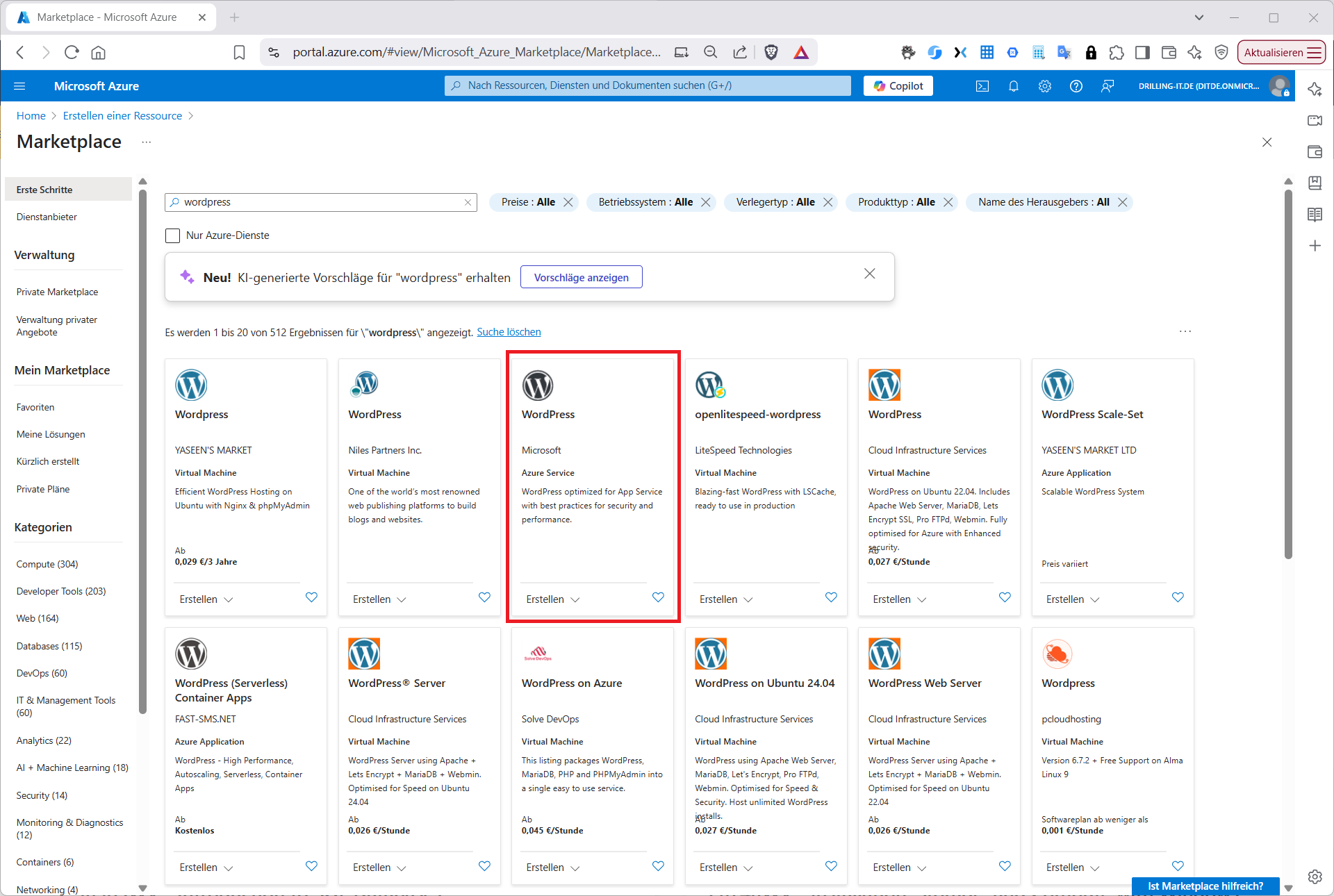The width and height of the screenshot is (1334, 896).
Task: Open the browser extensions puzzle icon
Action: pos(1117,52)
